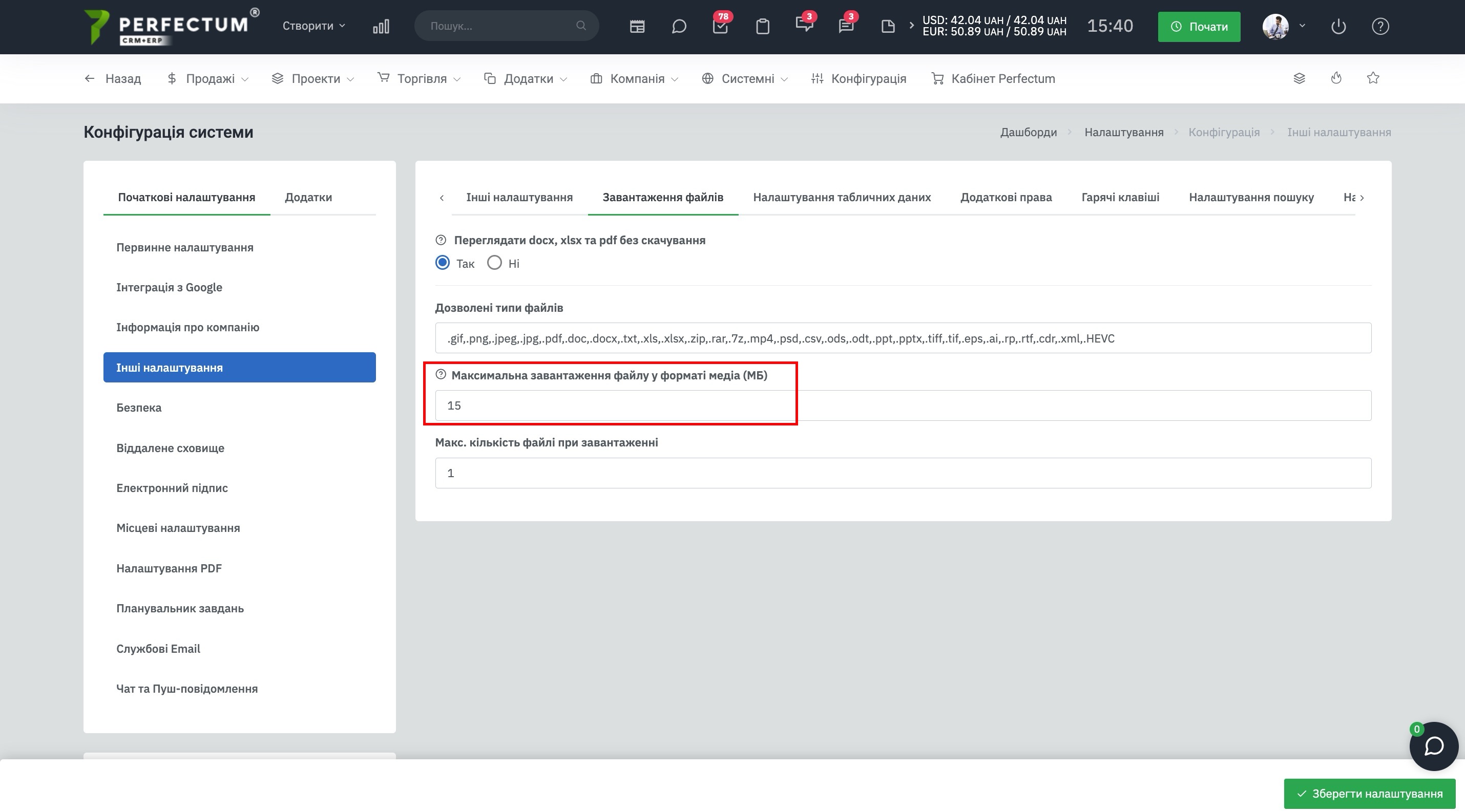Screen dimensions: 1465x812
Task: Expand the Торгівля menu
Action: click(419, 78)
